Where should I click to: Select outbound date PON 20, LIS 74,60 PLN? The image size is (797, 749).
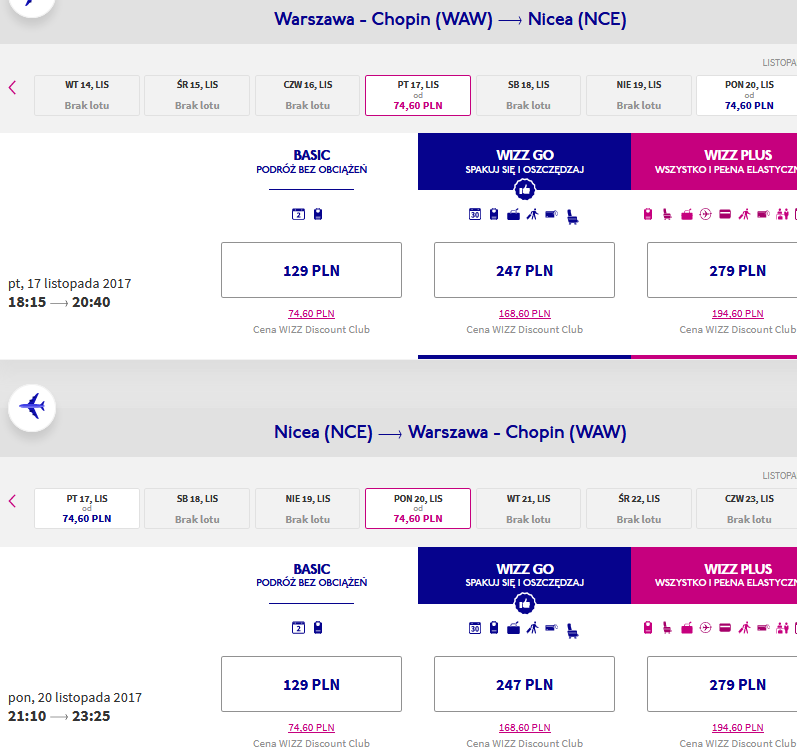tap(747, 96)
